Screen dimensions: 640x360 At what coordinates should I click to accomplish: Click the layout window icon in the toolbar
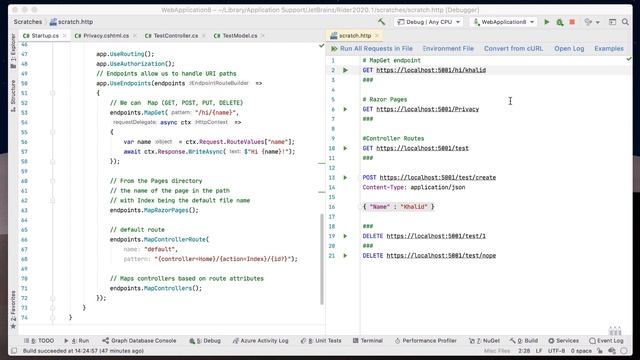pos(612,22)
